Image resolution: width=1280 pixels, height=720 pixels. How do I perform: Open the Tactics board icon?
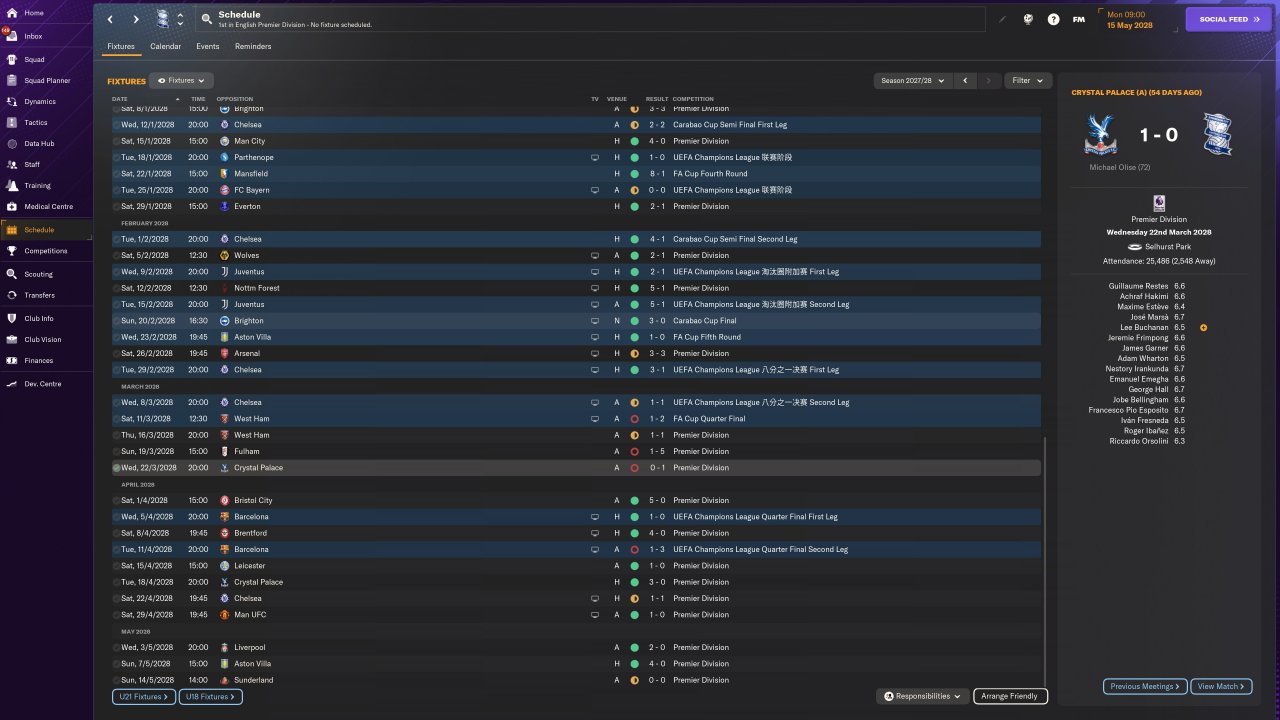tap(12, 122)
